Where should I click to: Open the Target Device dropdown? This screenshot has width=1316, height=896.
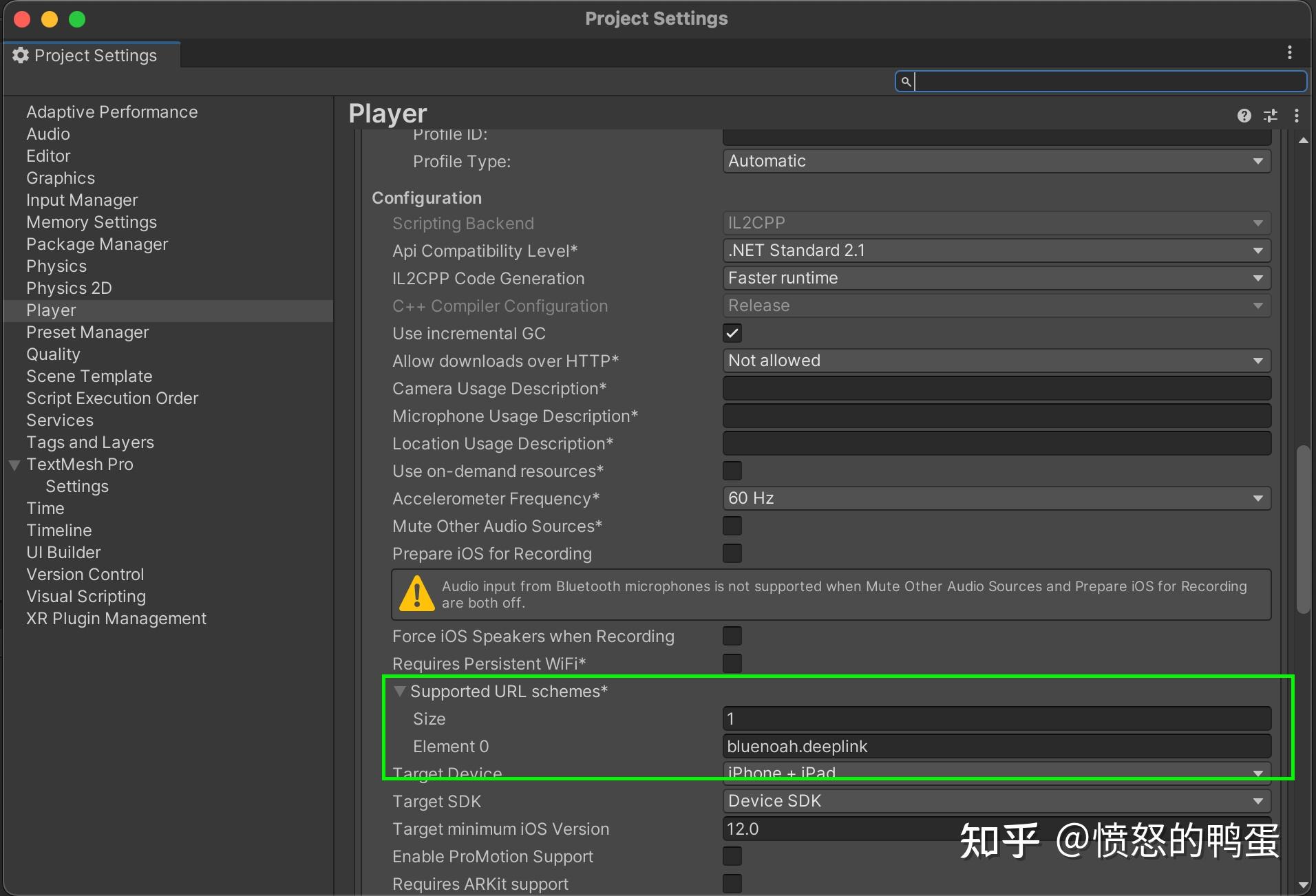click(x=997, y=773)
